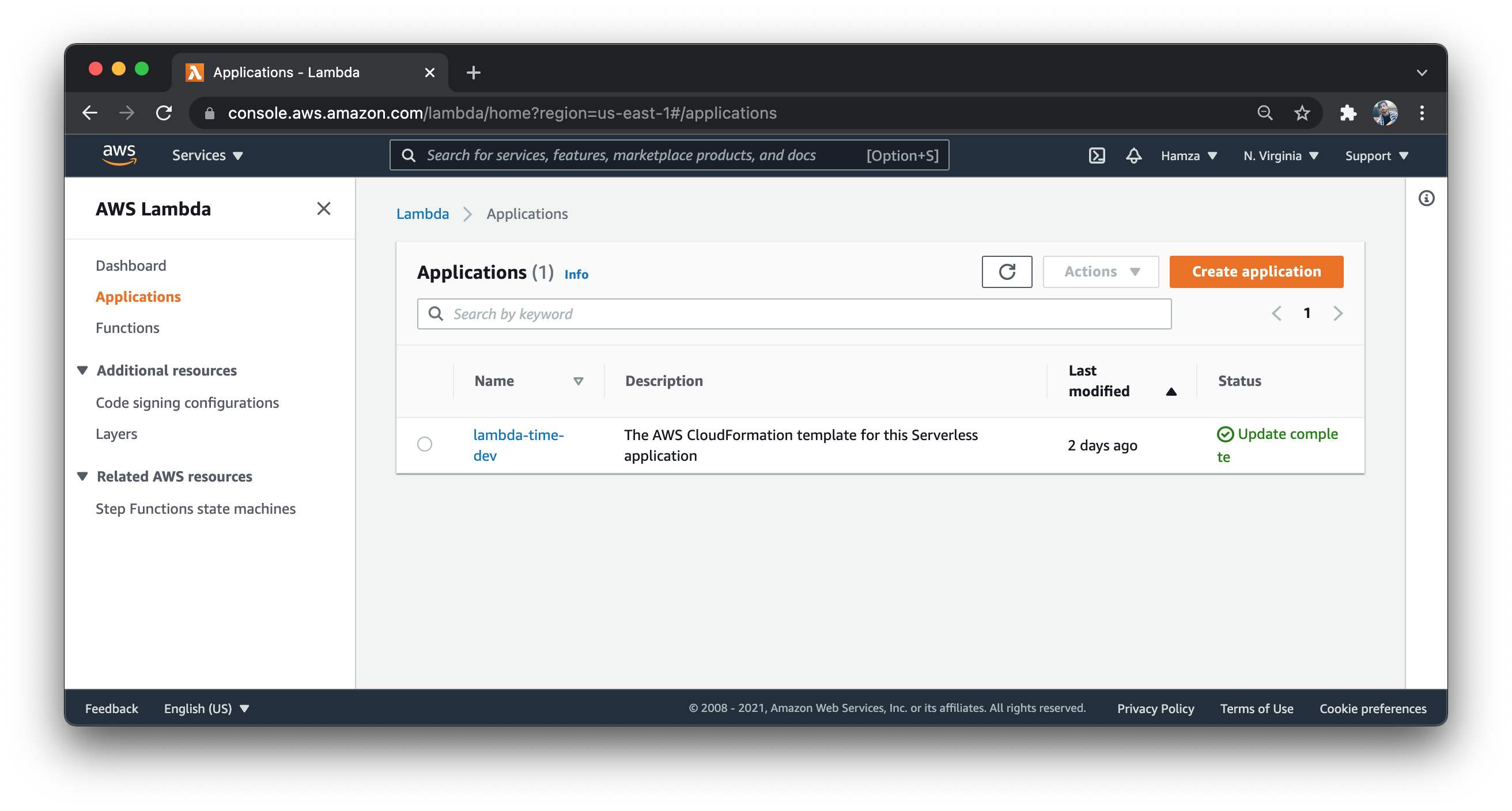Toggle Name column sort arrow

pos(578,381)
